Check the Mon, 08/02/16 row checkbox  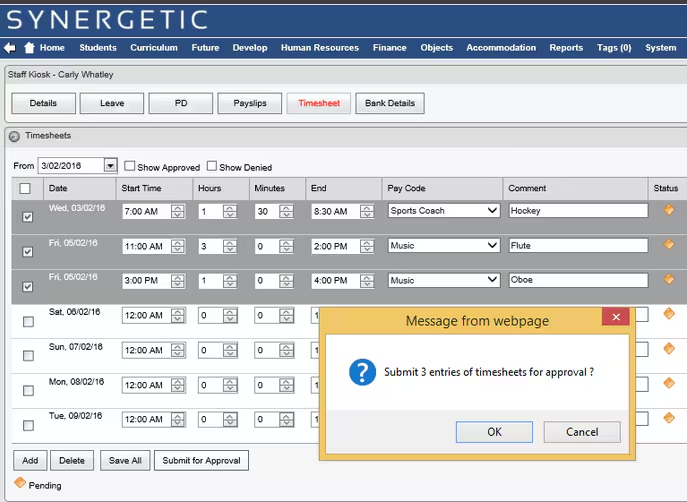28,390
